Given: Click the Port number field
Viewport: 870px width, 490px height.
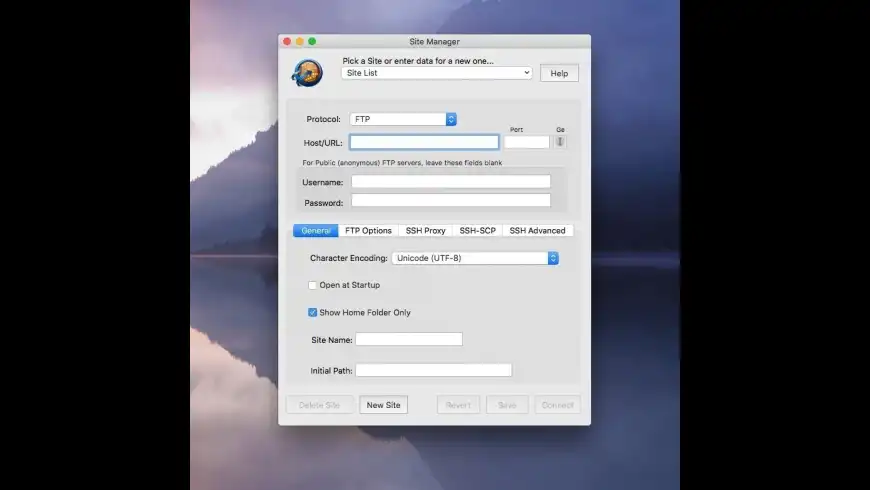Looking at the screenshot, I should point(526,142).
